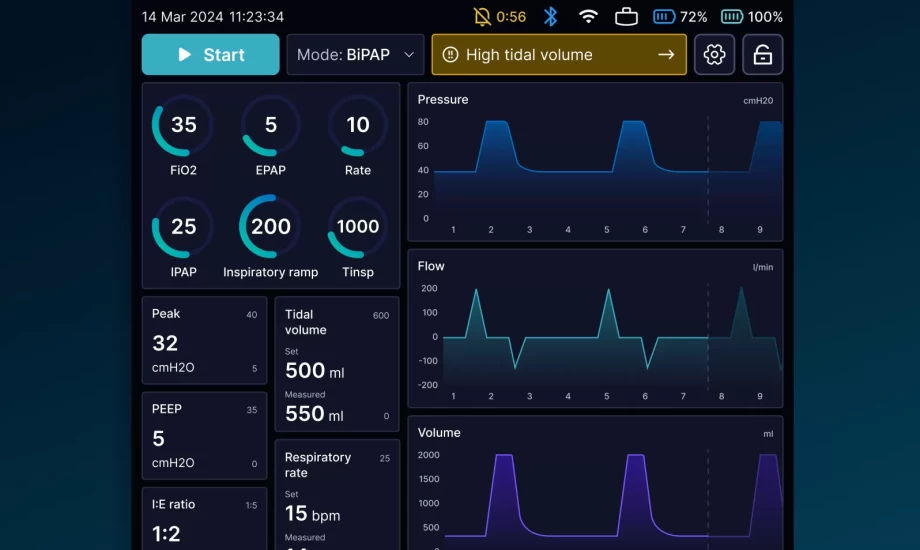Tap the Start ventilation button
Viewport: 920px width, 550px height.
pyautogui.click(x=210, y=55)
